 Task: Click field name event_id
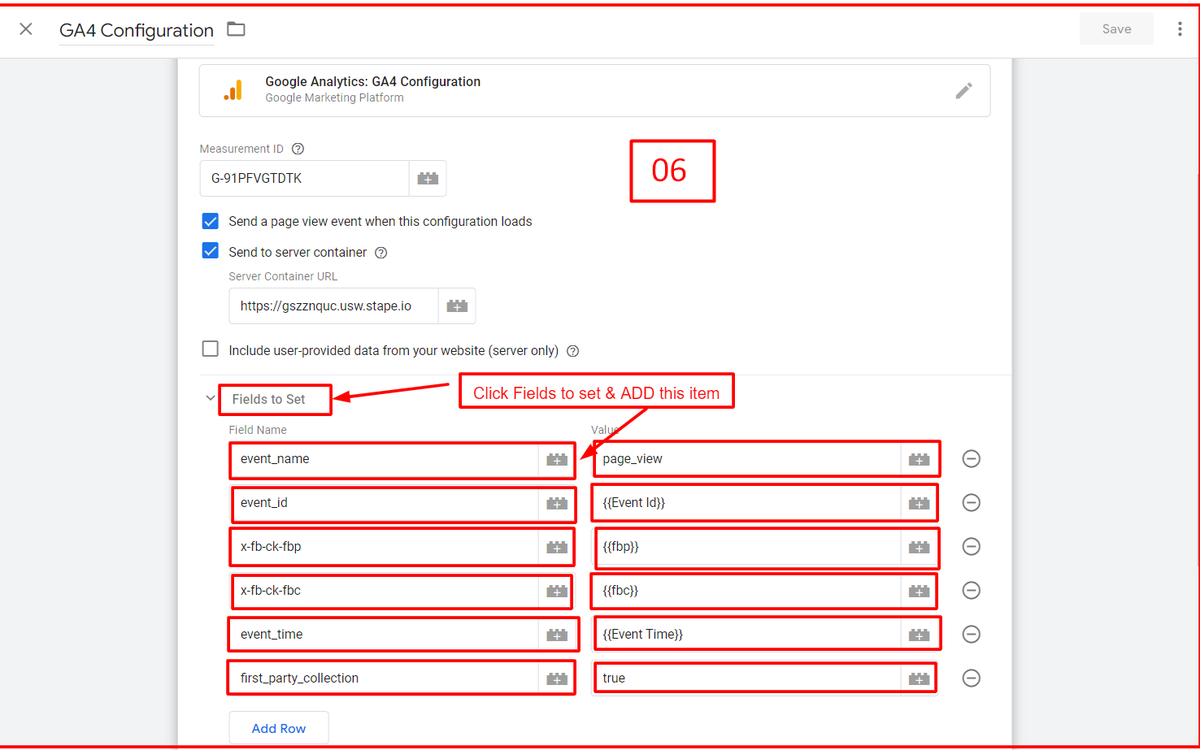pos(383,503)
